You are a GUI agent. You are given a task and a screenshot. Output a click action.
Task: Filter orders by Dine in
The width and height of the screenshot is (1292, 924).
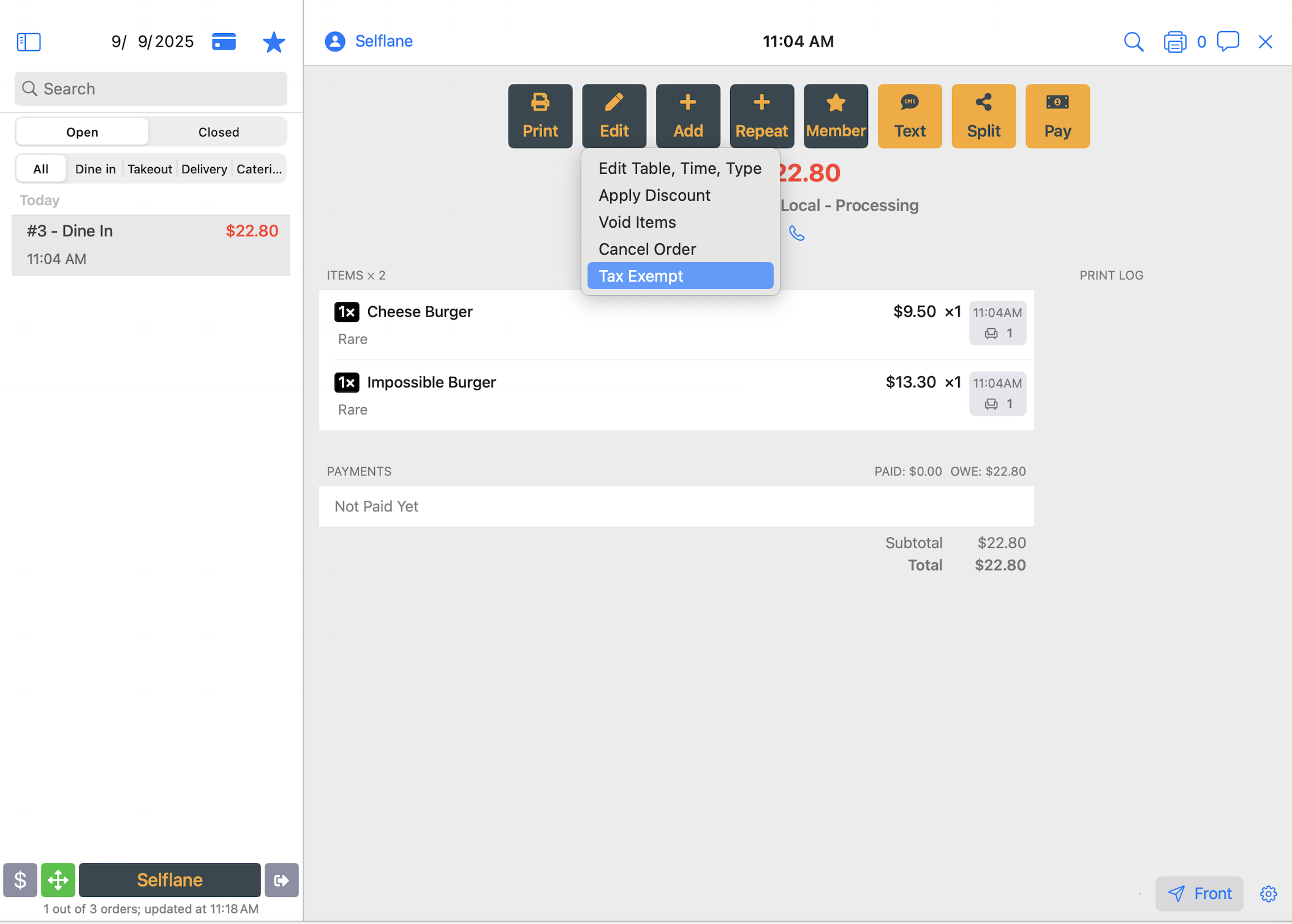96,169
